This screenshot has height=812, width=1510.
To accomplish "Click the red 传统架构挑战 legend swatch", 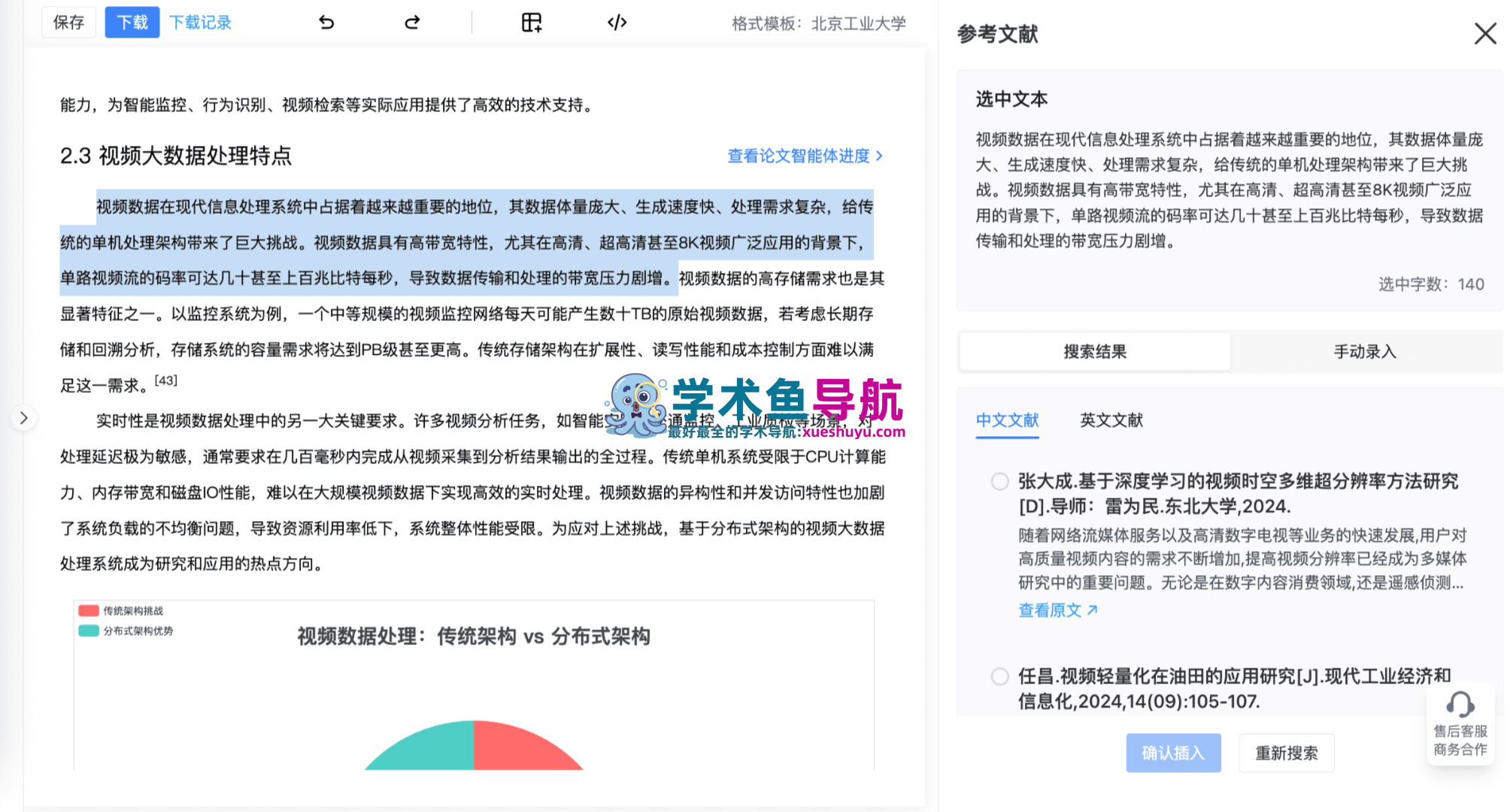I will (x=89, y=611).
